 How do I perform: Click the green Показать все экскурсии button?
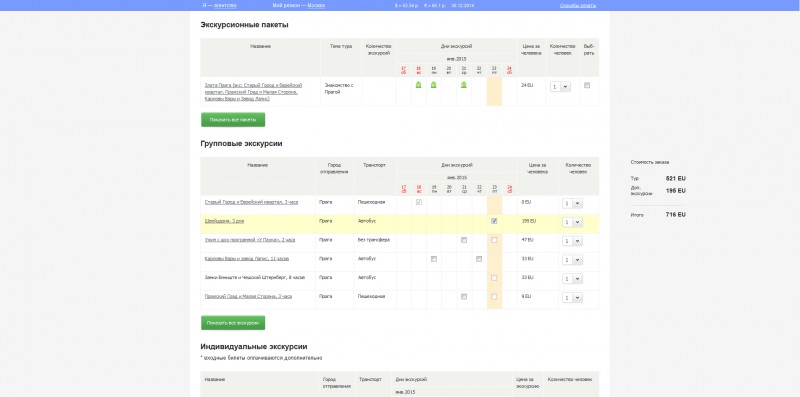click(233, 322)
